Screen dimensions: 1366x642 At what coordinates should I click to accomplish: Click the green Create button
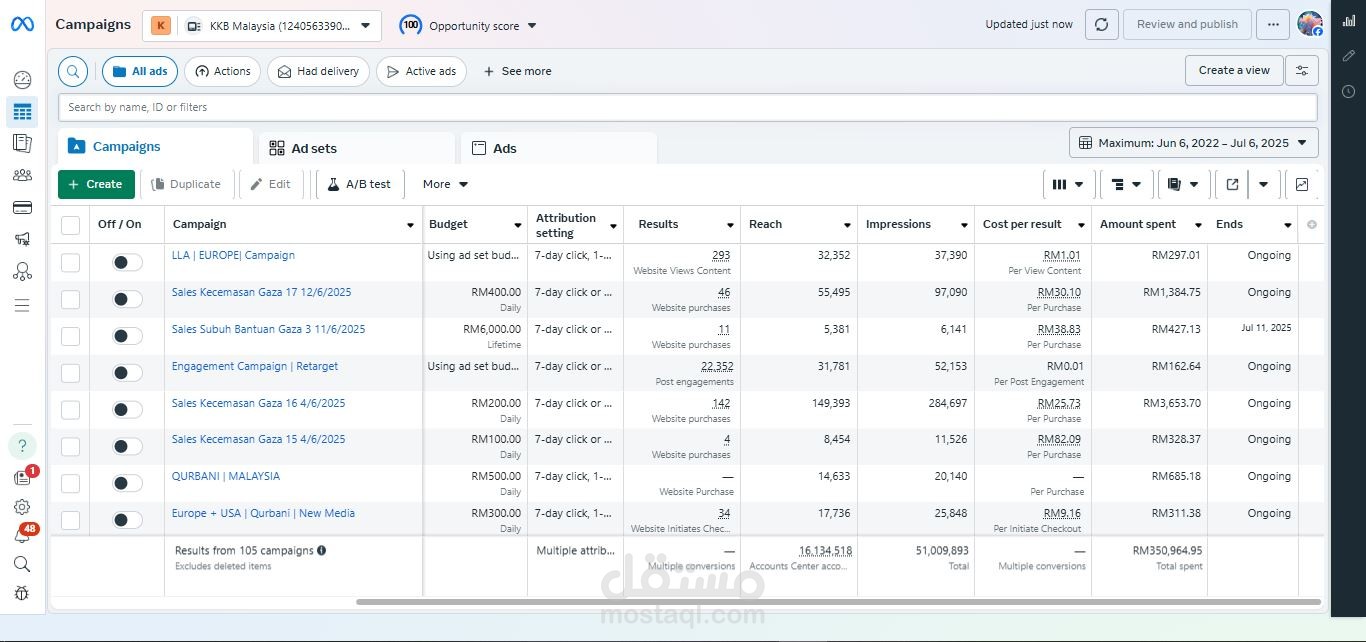96,184
